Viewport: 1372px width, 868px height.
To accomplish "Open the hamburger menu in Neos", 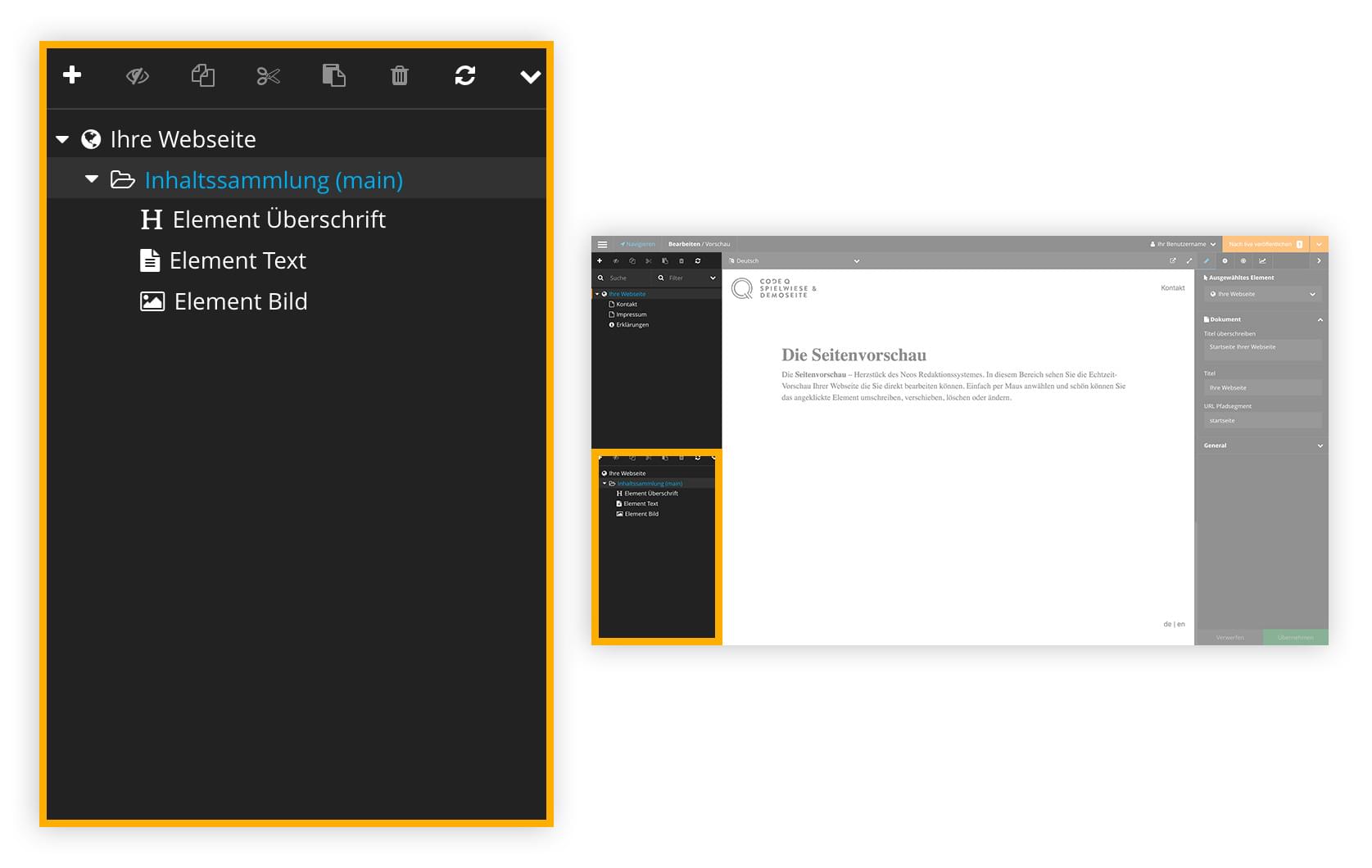I will pyautogui.click(x=602, y=244).
